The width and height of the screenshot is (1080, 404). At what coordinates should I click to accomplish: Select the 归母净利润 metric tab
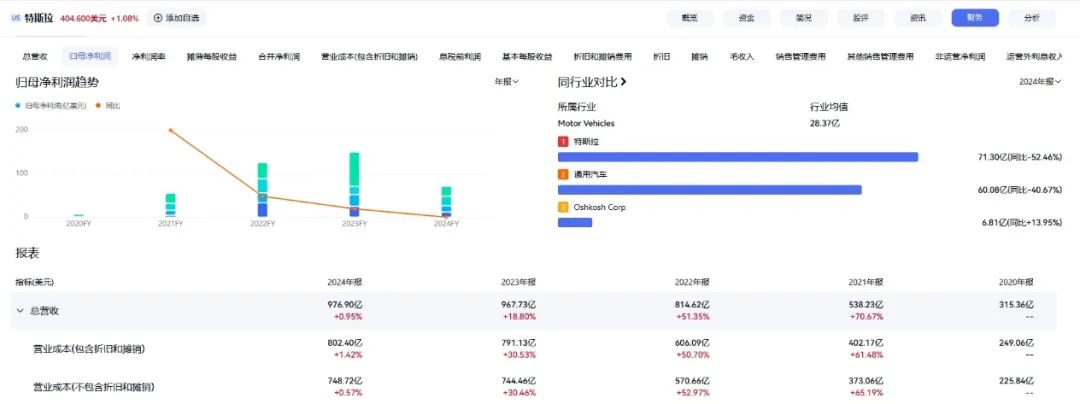tap(90, 56)
